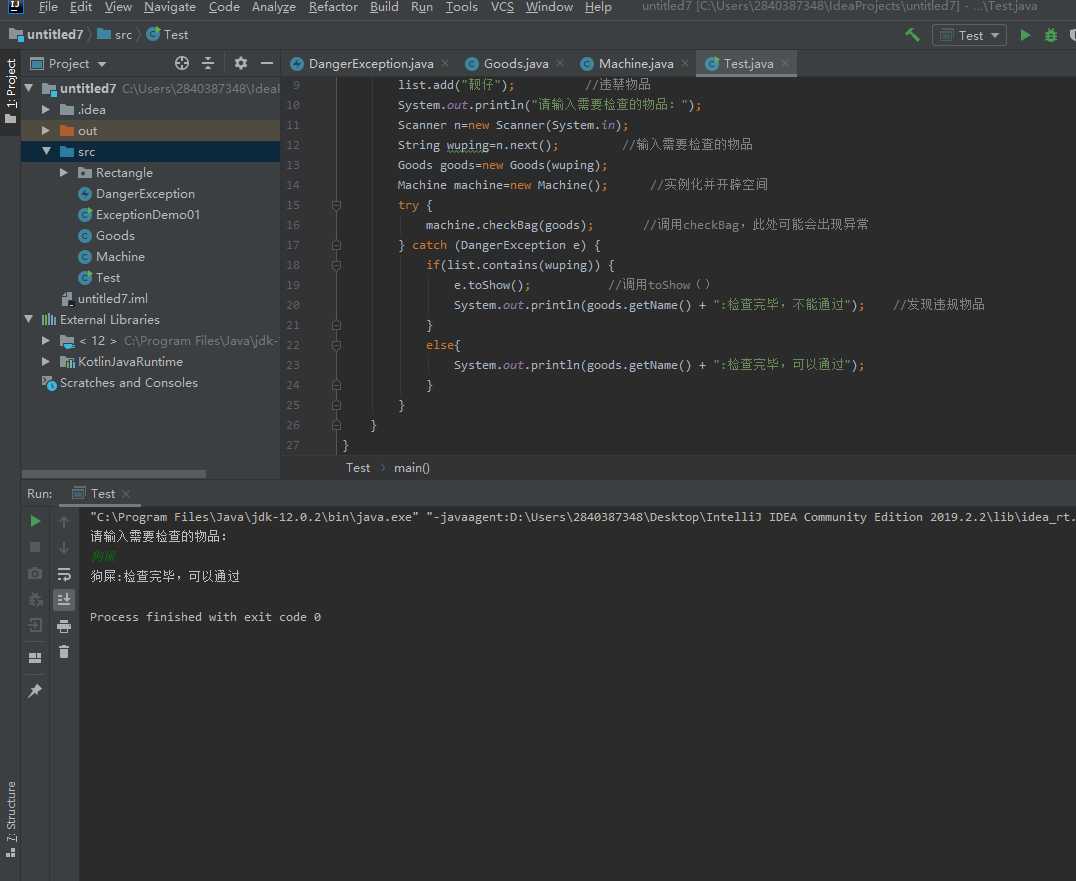
Task: Close the Test.java tab
Action: pos(784,63)
